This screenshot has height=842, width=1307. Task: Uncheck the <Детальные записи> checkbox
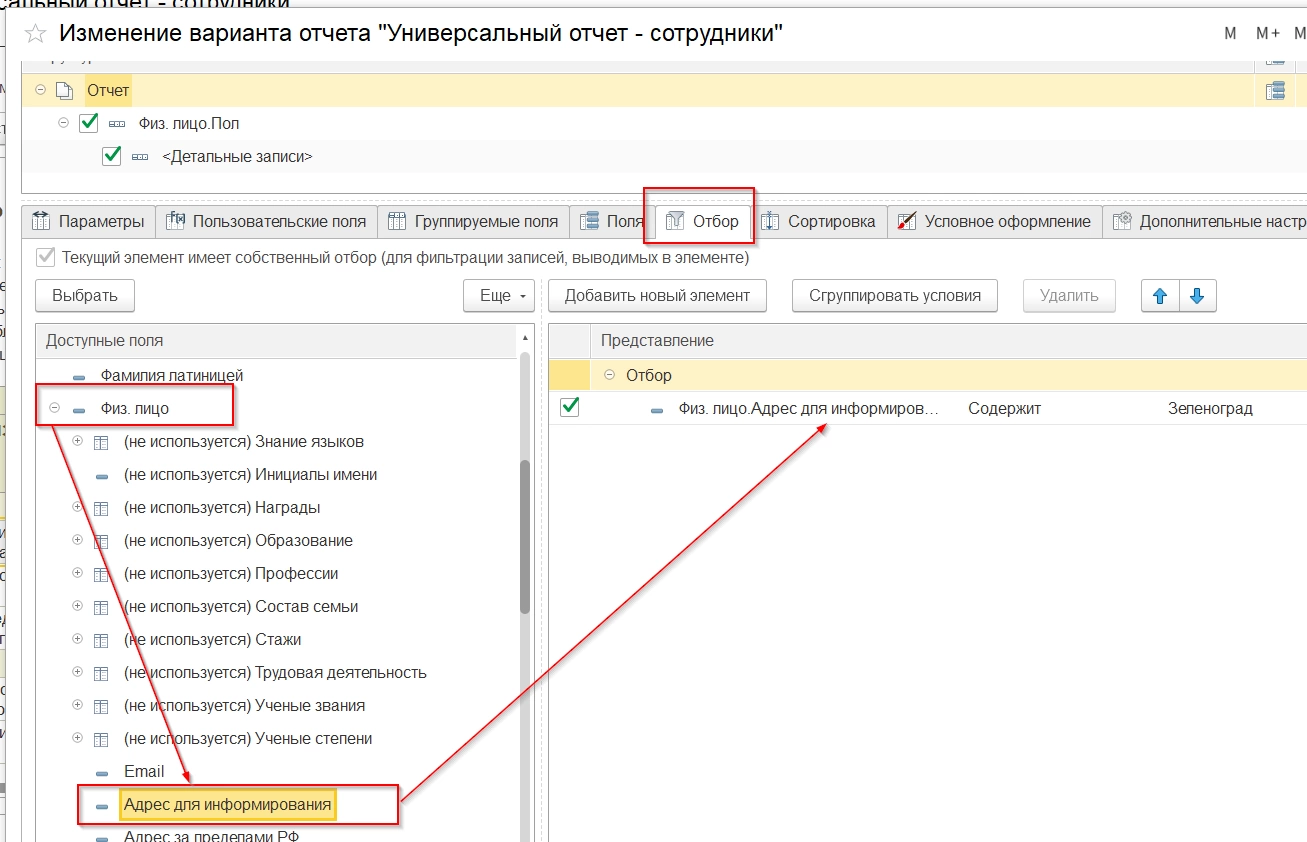coord(112,156)
